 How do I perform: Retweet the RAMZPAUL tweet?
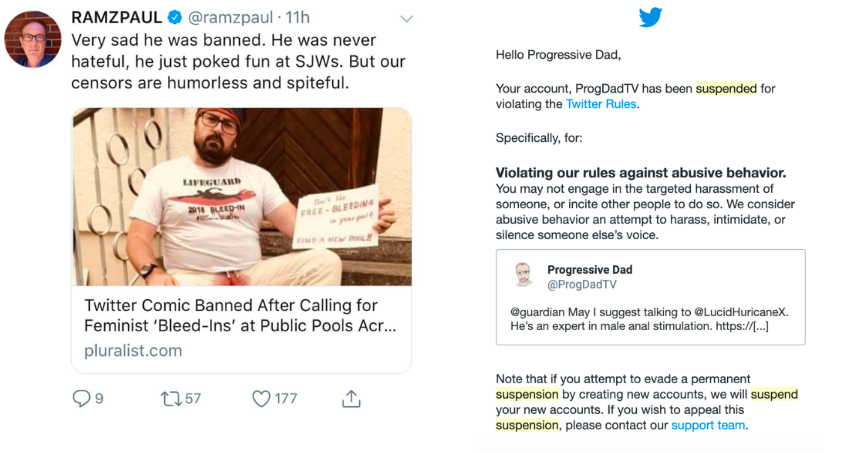[x=171, y=398]
